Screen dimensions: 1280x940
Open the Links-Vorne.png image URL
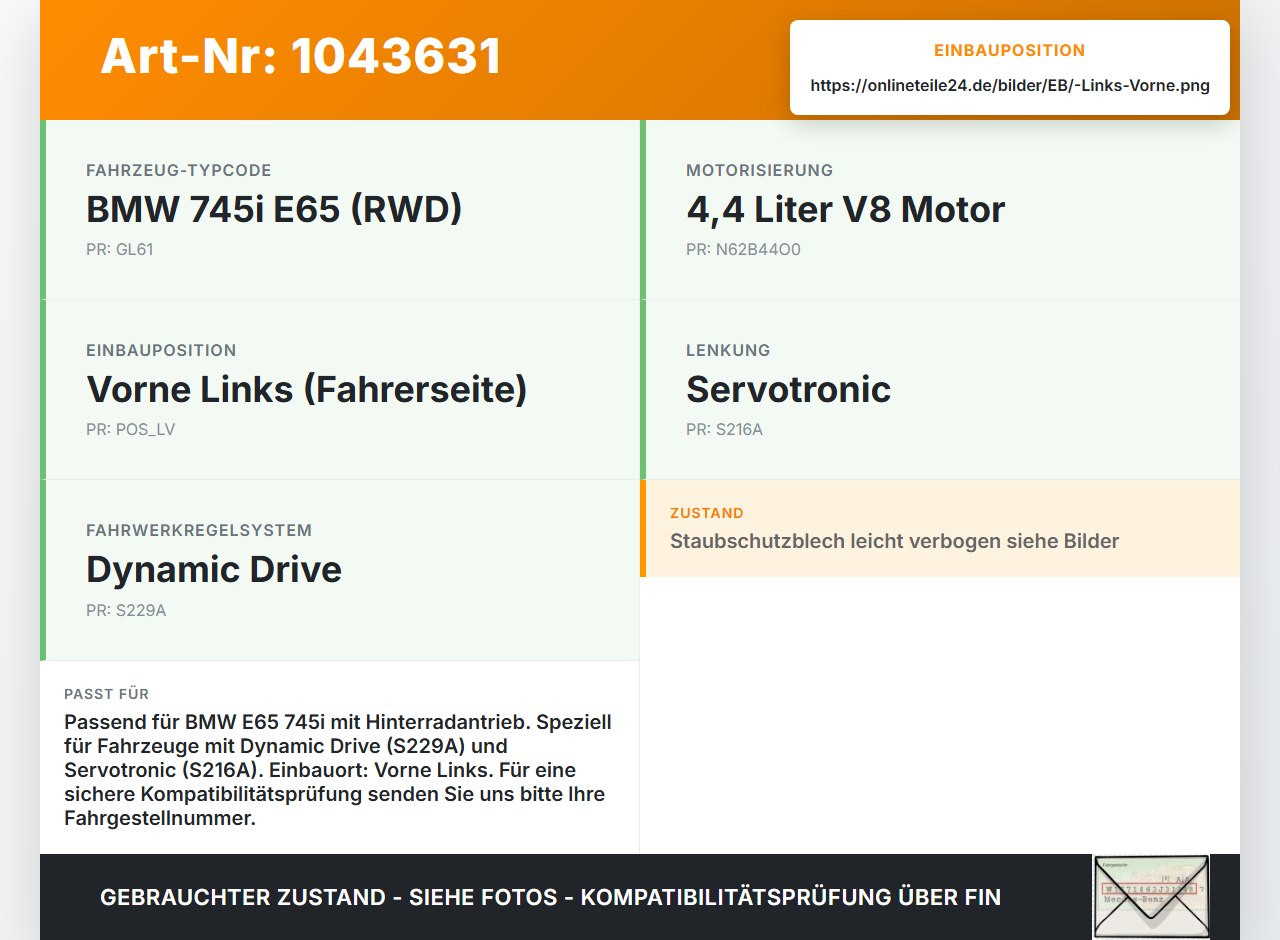(1010, 86)
